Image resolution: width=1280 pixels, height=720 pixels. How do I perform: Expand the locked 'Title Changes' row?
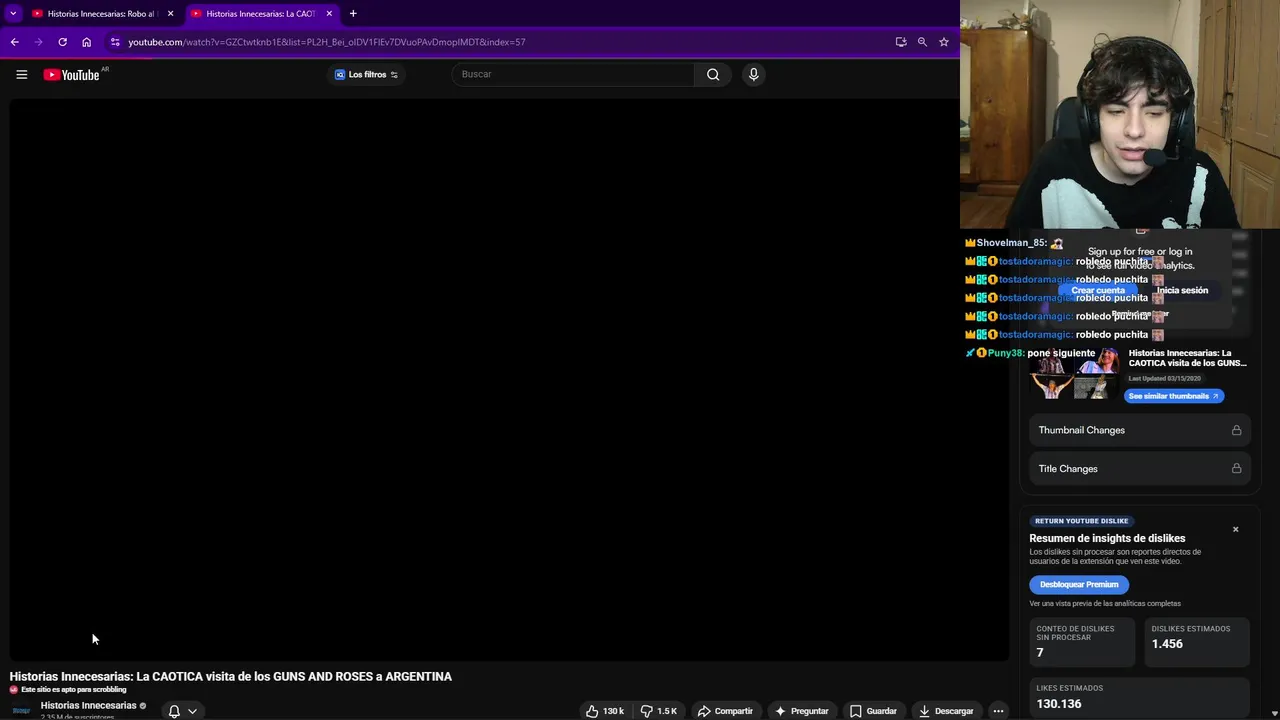(1139, 468)
